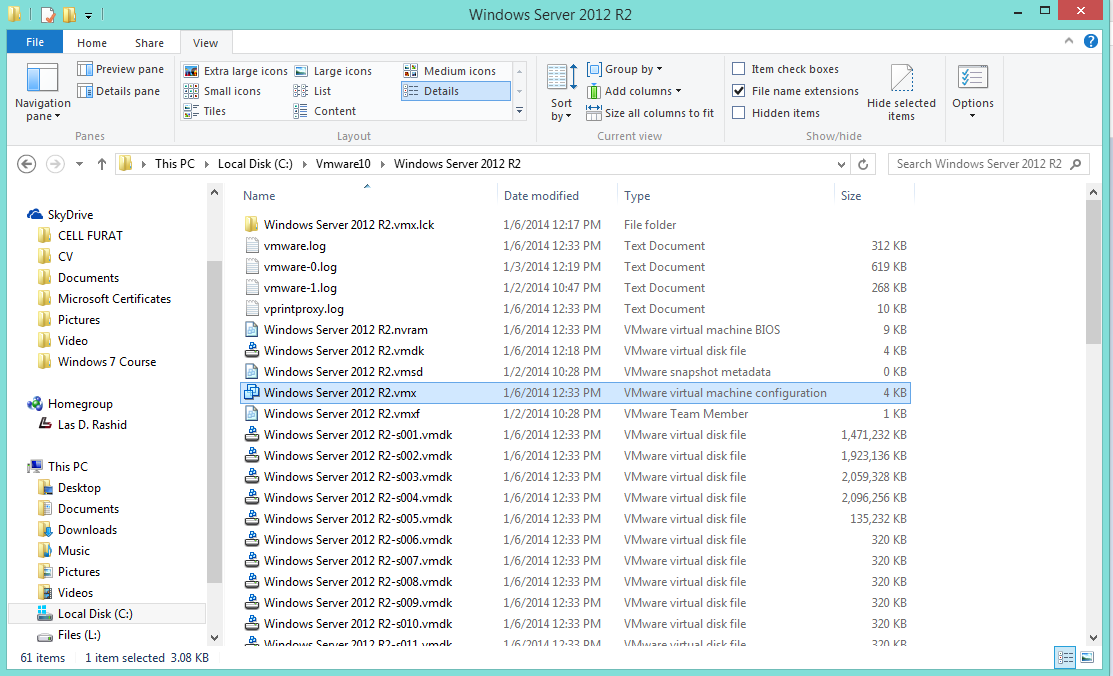The width and height of the screenshot is (1113, 676).
Task: Switch layout to Extra large icons
Action: [x=236, y=71]
